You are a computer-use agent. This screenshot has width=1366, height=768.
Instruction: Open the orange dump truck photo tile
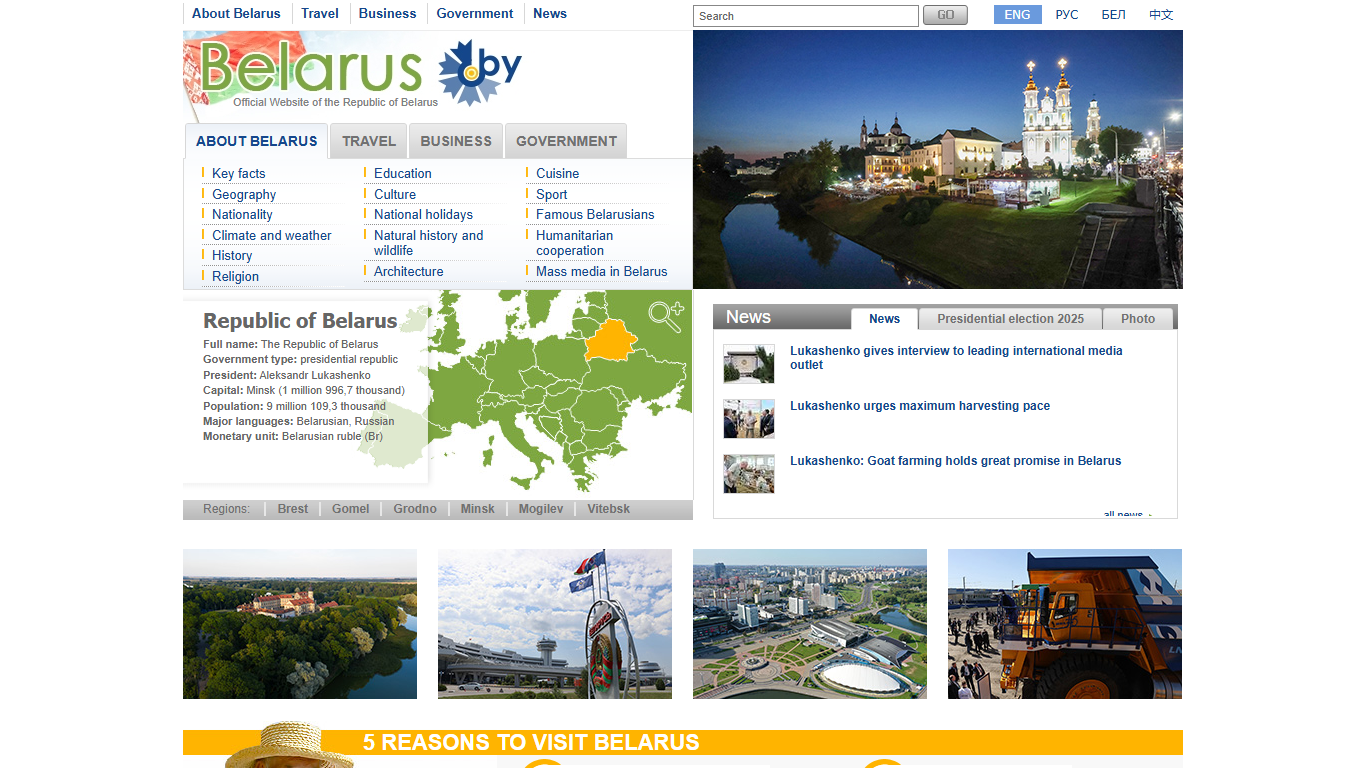pyautogui.click(x=1065, y=624)
